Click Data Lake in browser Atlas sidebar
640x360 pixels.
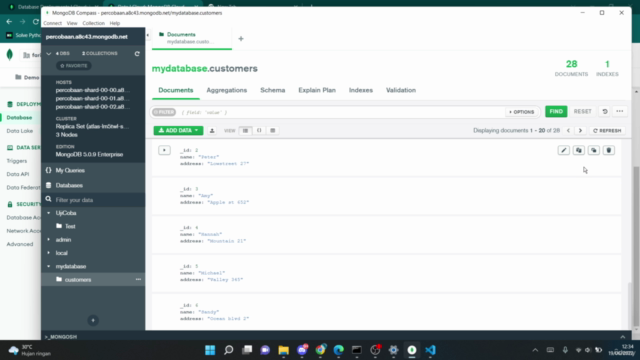(20, 131)
